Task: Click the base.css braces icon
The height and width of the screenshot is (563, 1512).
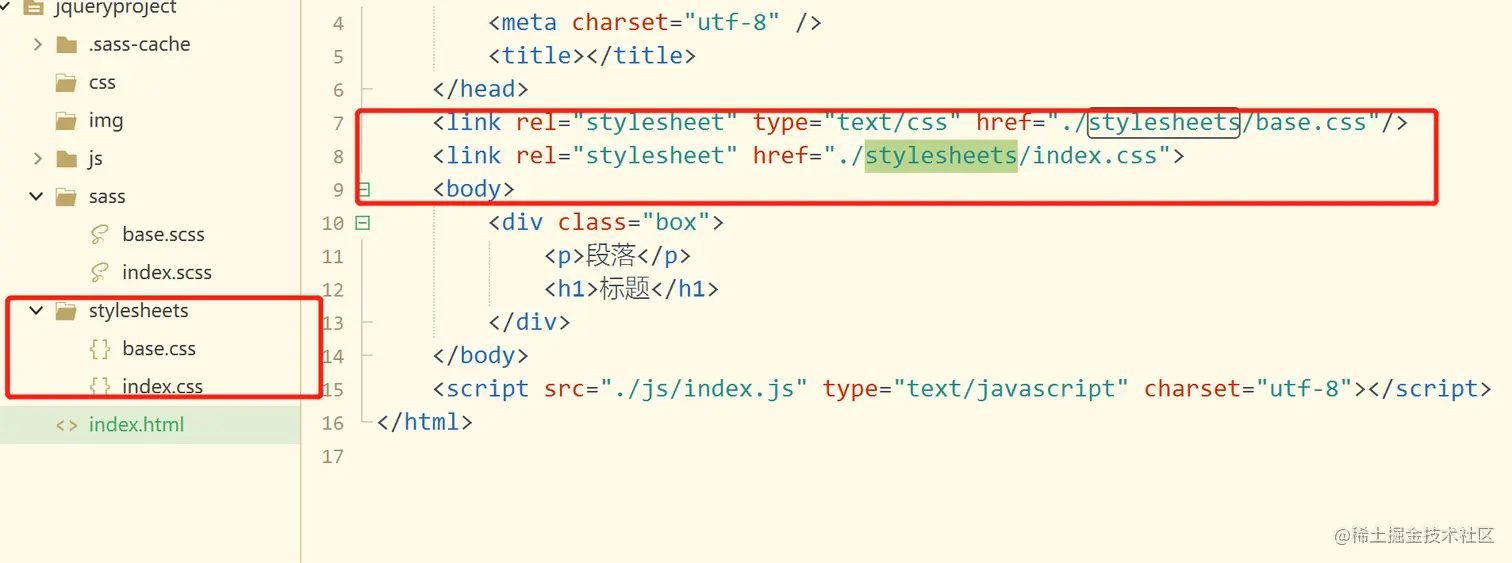Action: [x=100, y=348]
